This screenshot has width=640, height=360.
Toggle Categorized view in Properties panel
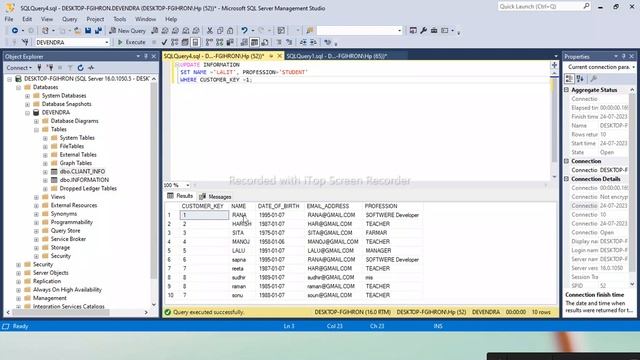pyautogui.click(x=569, y=79)
